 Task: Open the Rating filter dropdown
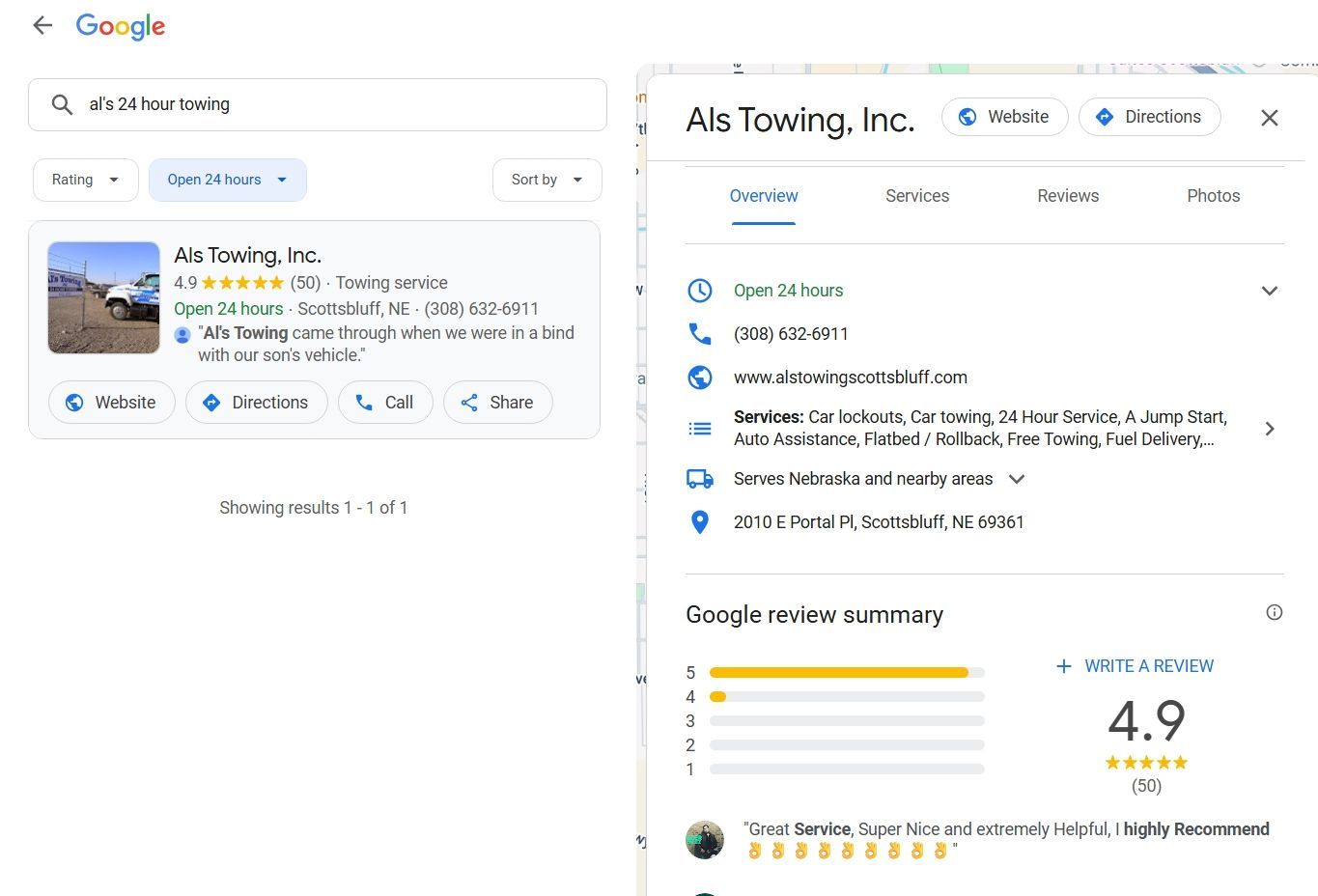(86, 180)
